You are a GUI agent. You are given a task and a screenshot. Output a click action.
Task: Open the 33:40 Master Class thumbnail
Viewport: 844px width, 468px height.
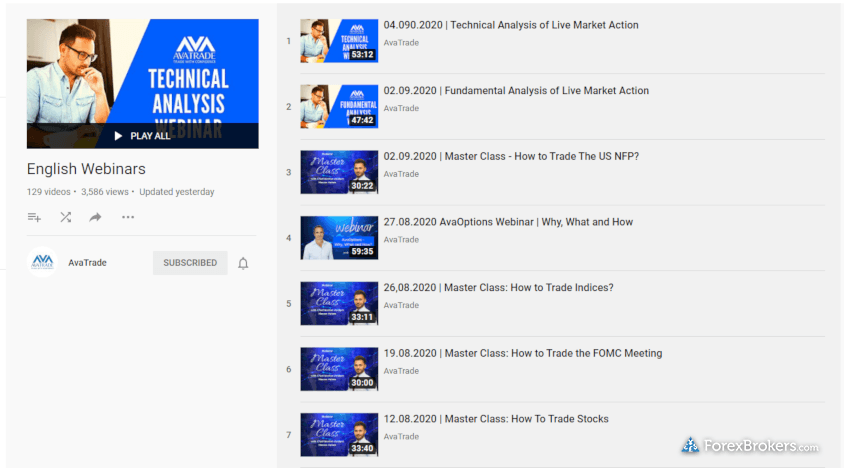[339, 435]
